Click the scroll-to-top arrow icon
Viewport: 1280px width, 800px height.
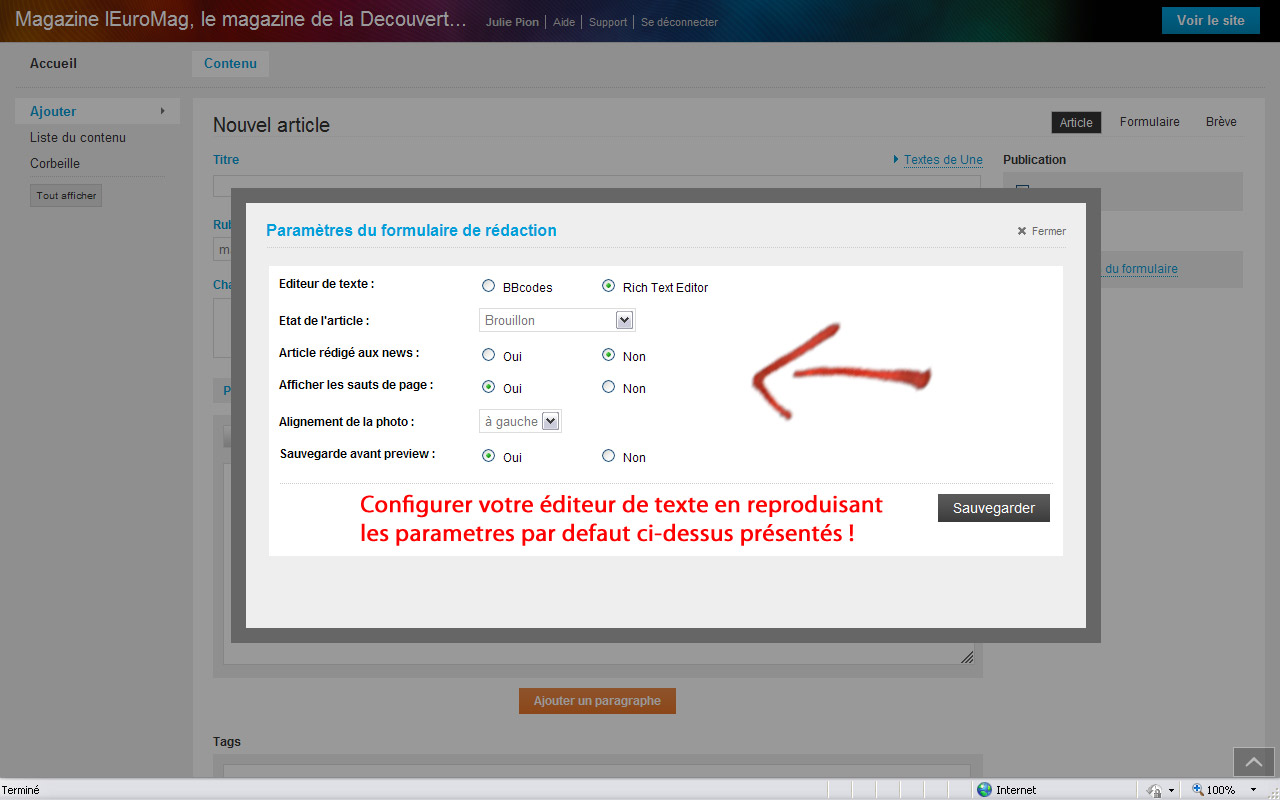tap(1254, 762)
